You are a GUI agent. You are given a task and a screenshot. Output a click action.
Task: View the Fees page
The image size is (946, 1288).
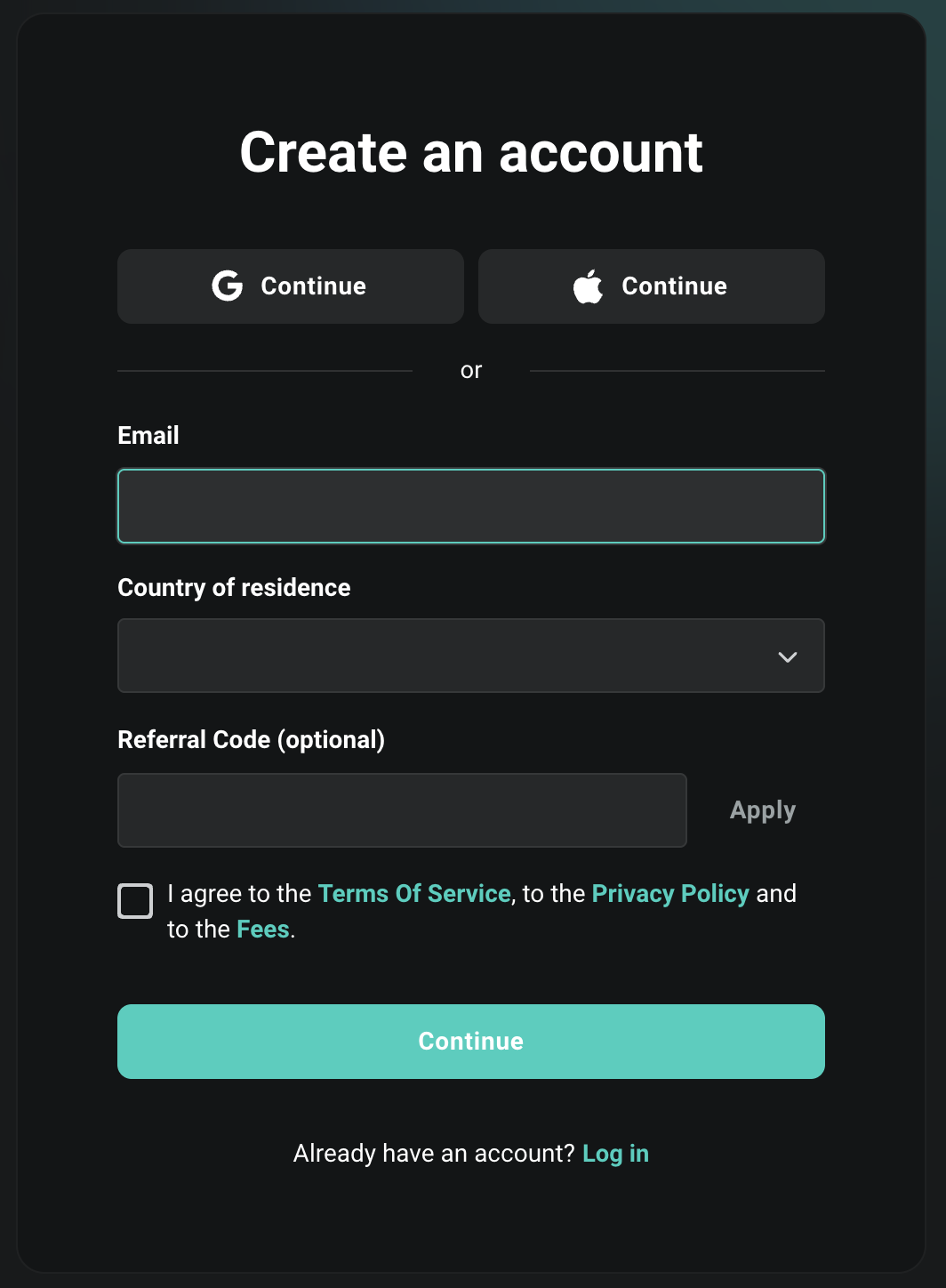(x=262, y=929)
